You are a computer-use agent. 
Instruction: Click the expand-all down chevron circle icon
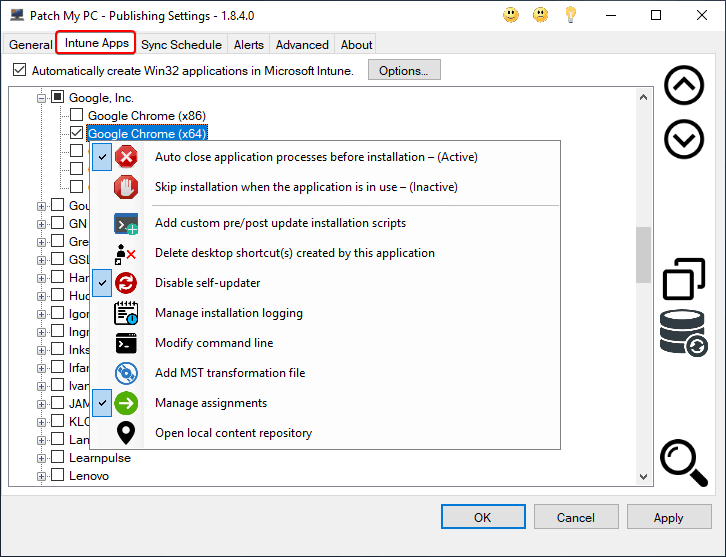tap(684, 139)
